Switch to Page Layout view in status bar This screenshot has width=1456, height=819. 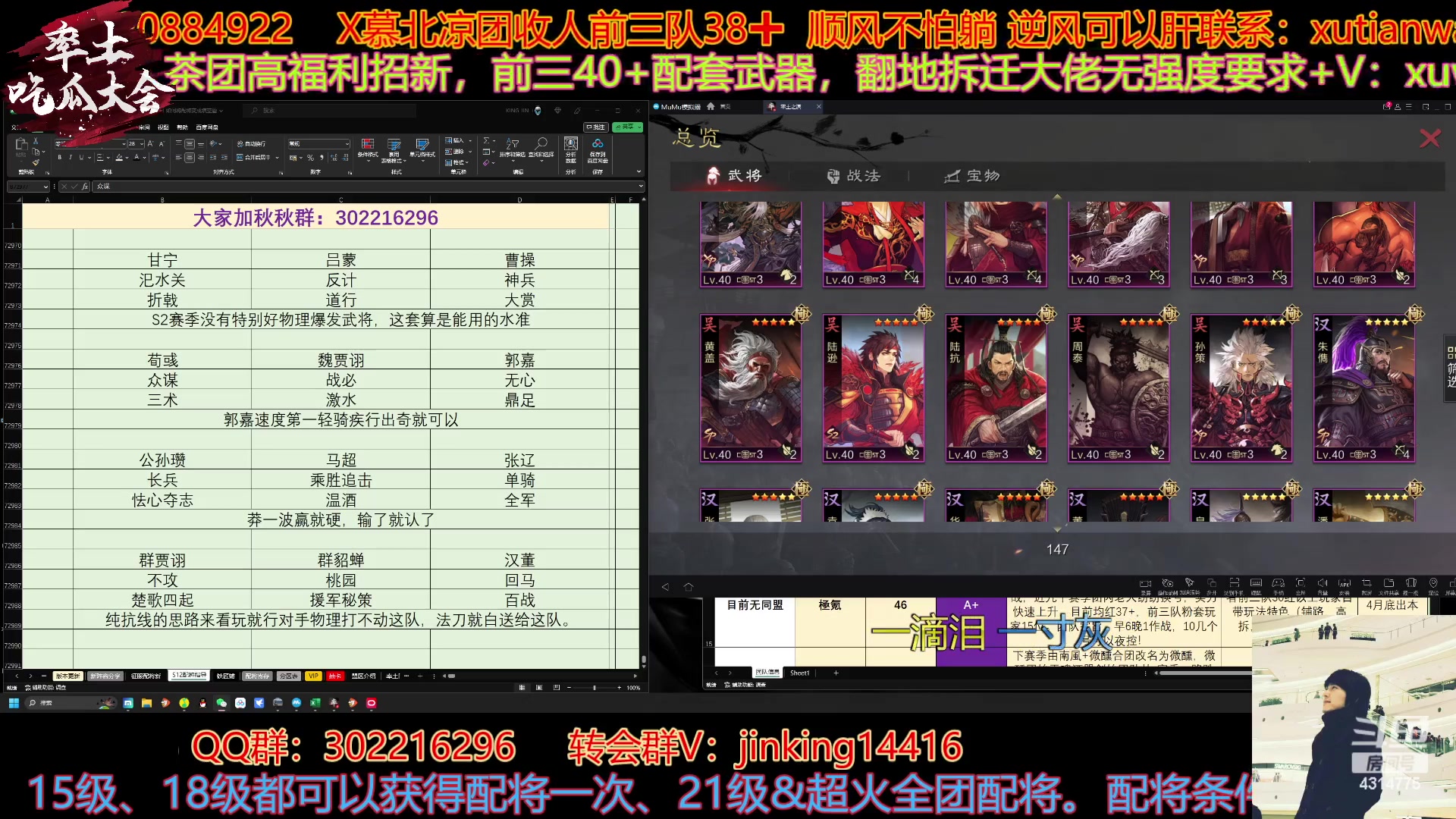(539, 688)
